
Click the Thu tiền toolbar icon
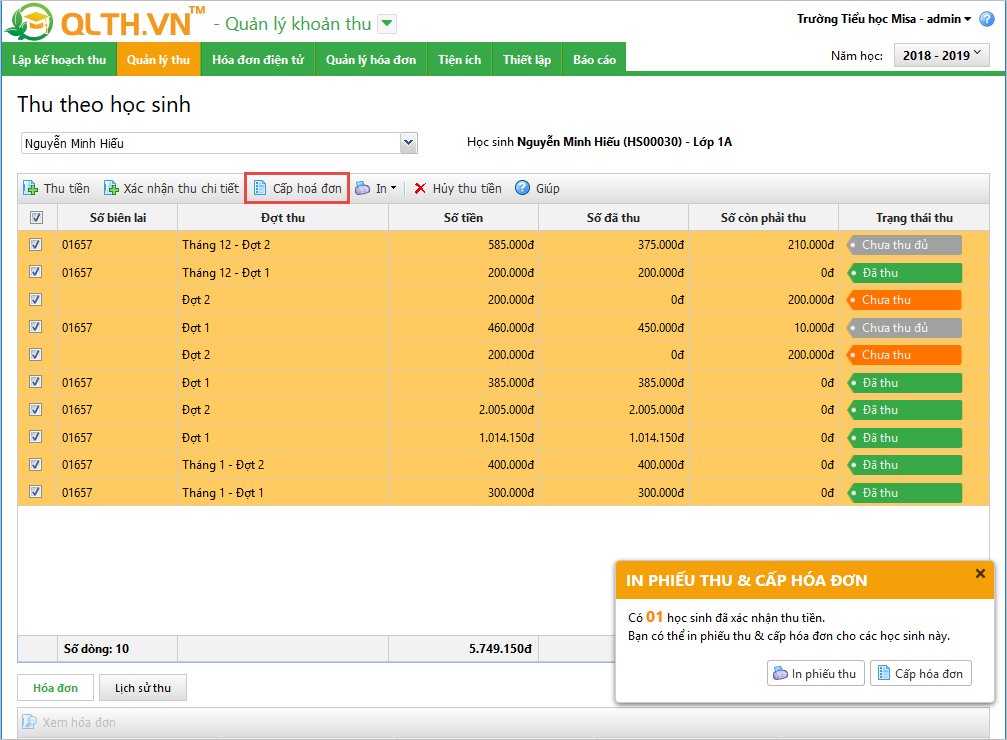pyautogui.click(x=31, y=188)
